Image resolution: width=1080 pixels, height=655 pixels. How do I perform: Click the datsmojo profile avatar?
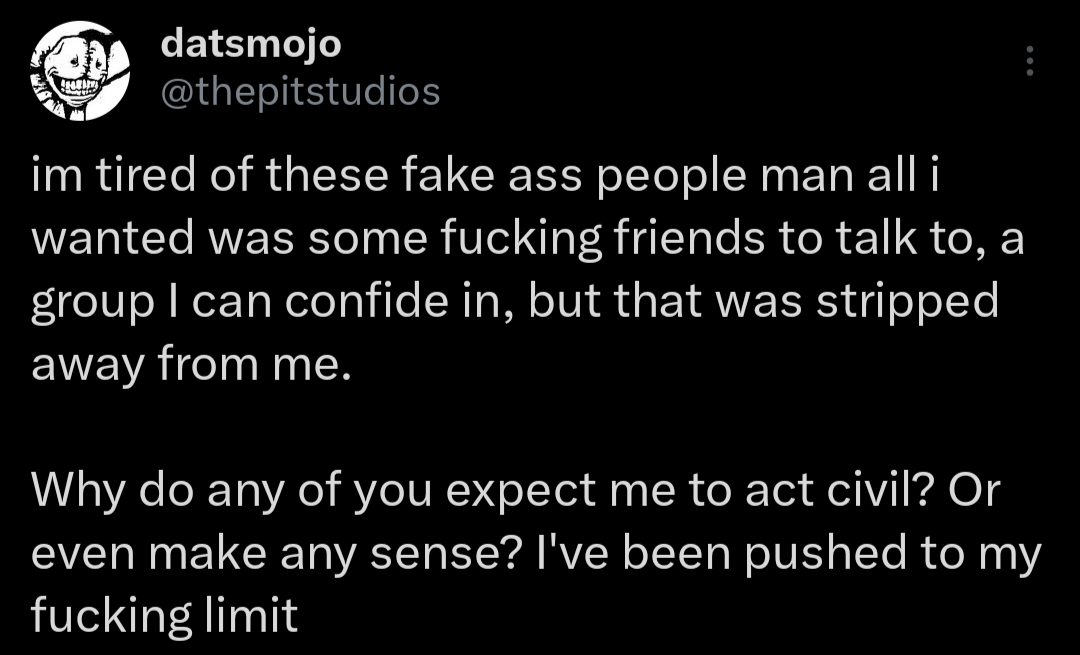81,72
